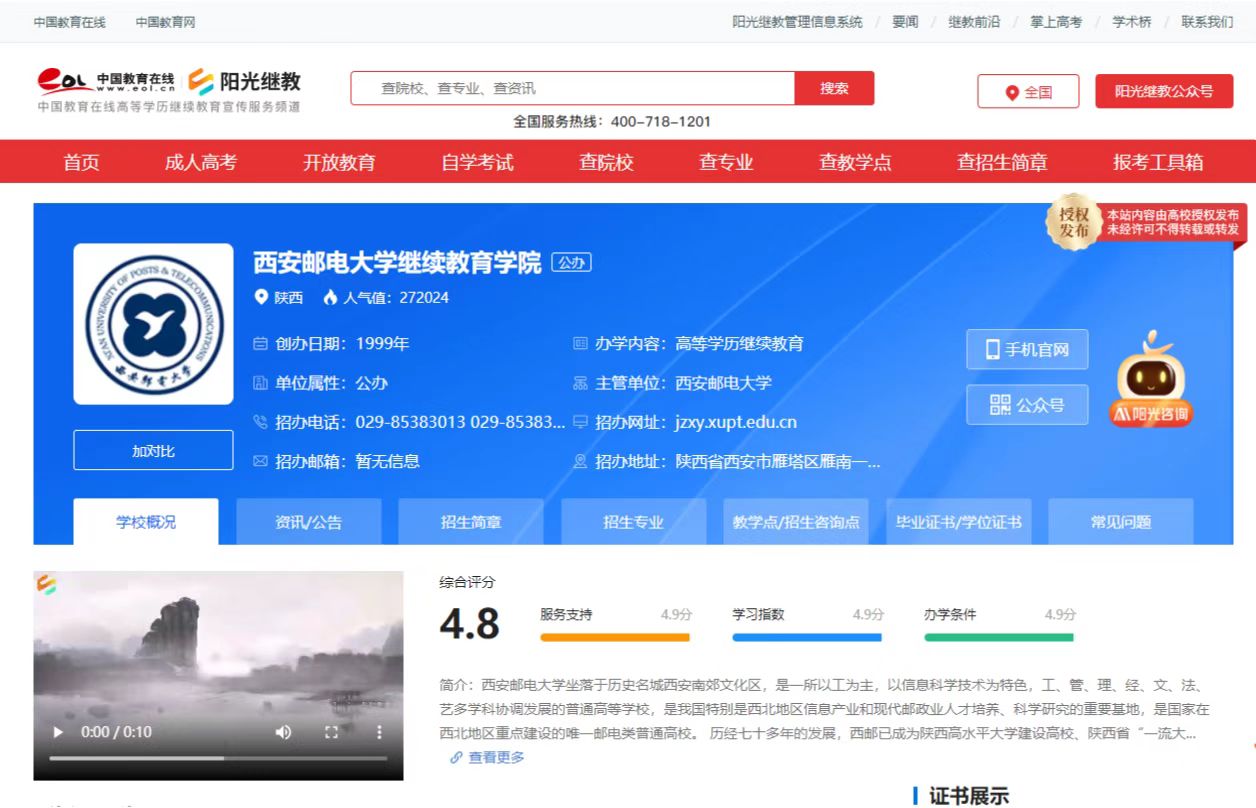This screenshot has height=808, width=1256.
Task: Click the blue 学习指数 score bar
Action: click(x=807, y=637)
